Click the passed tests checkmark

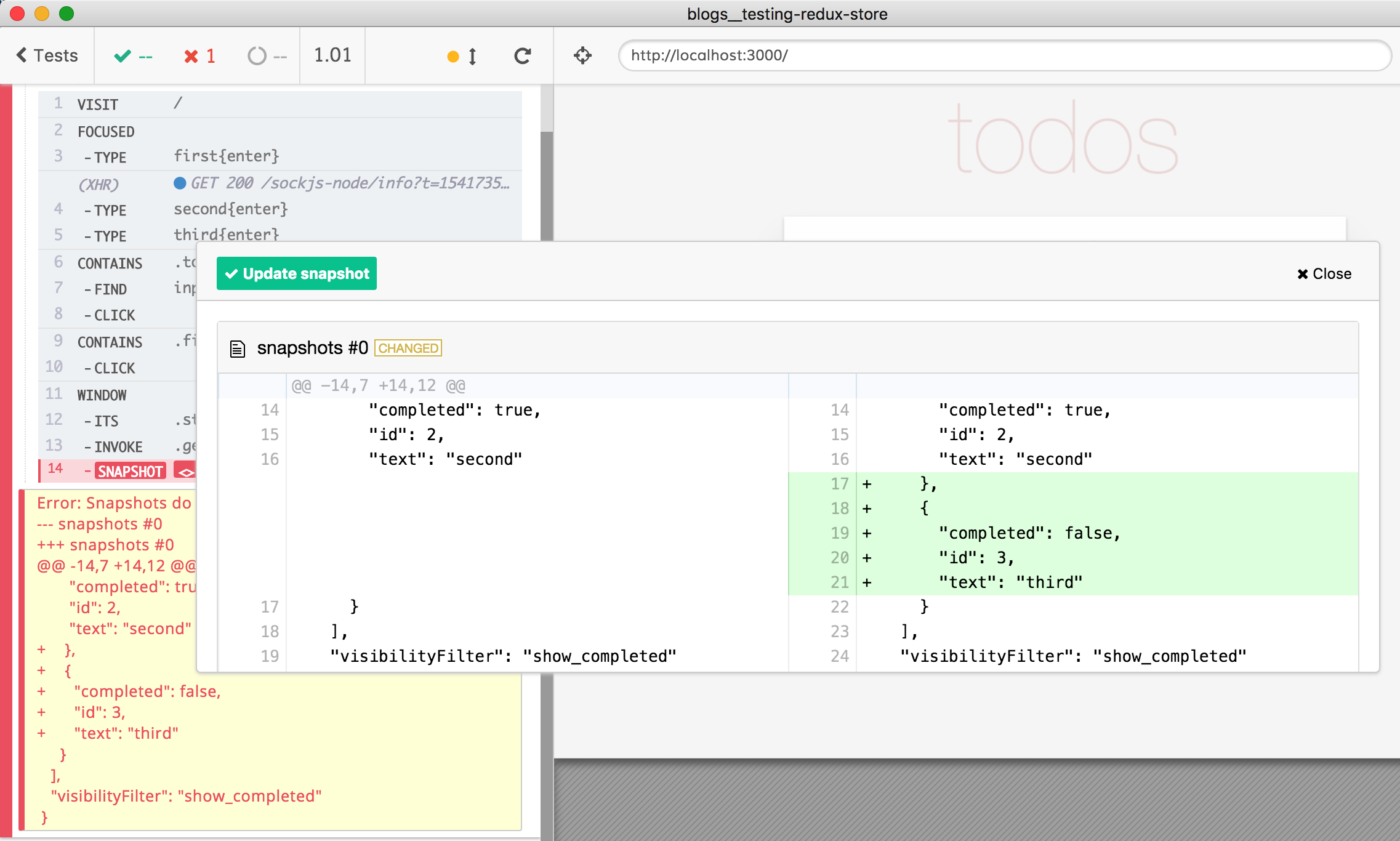point(123,57)
